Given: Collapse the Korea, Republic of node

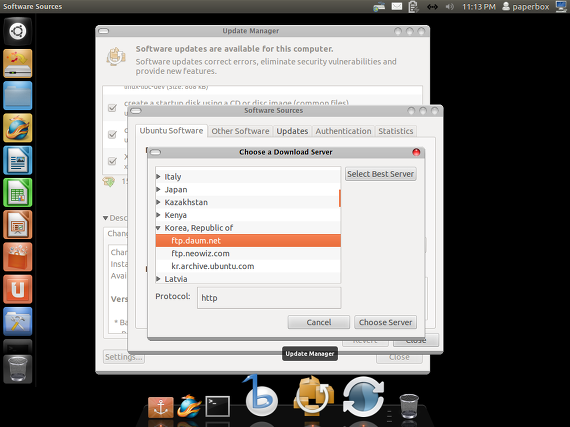Looking at the screenshot, I should [x=158, y=228].
